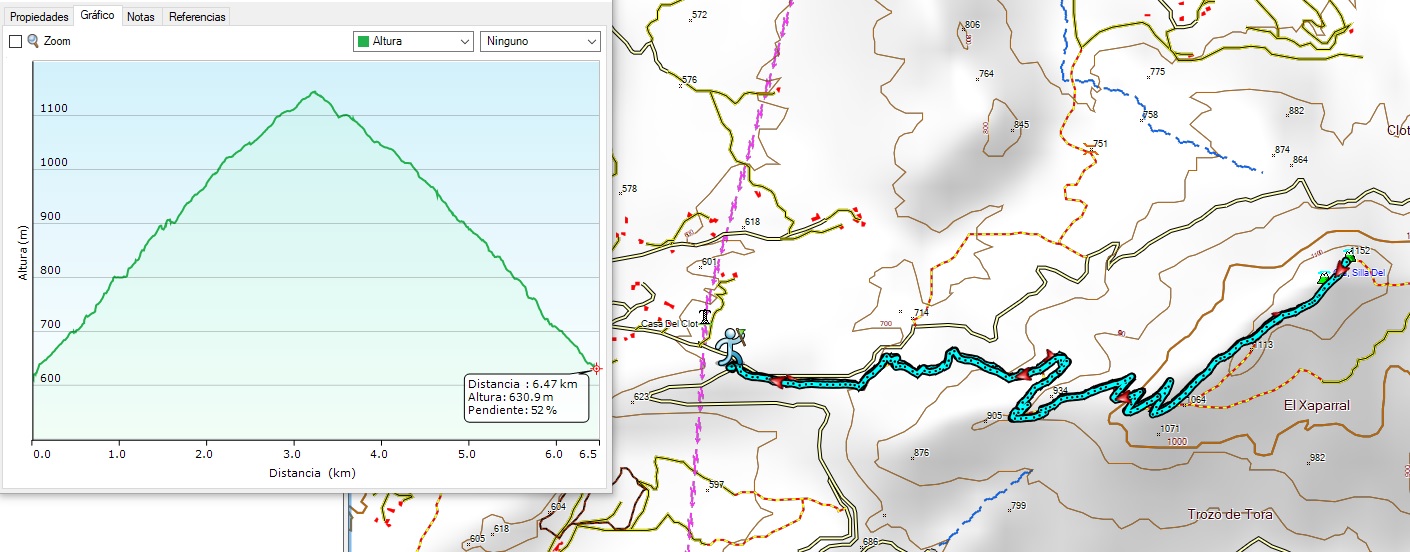Open the Notas tab
Viewport: 1410px width, 552px height.
pyautogui.click(x=141, y=17)
